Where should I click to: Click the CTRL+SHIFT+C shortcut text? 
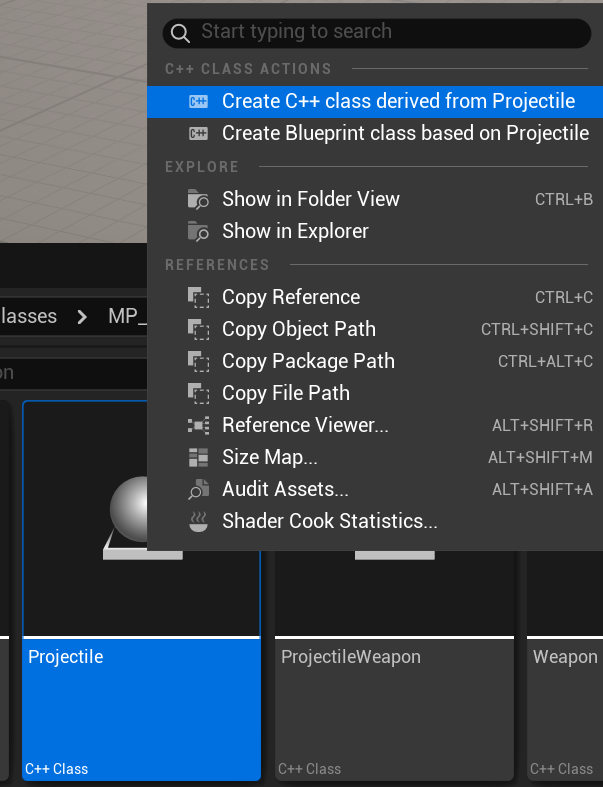click(x=537, y=330)
